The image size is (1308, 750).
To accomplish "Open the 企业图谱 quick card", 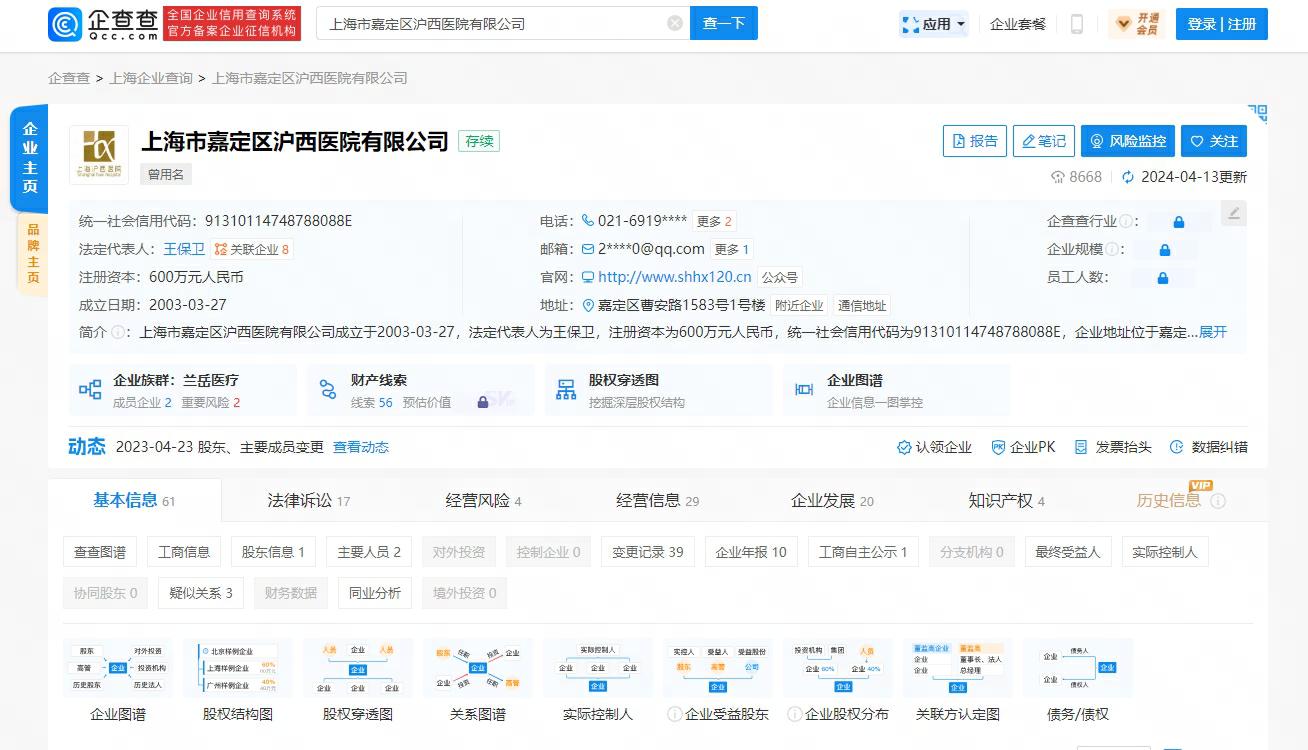I will click(x=896, y=390).
